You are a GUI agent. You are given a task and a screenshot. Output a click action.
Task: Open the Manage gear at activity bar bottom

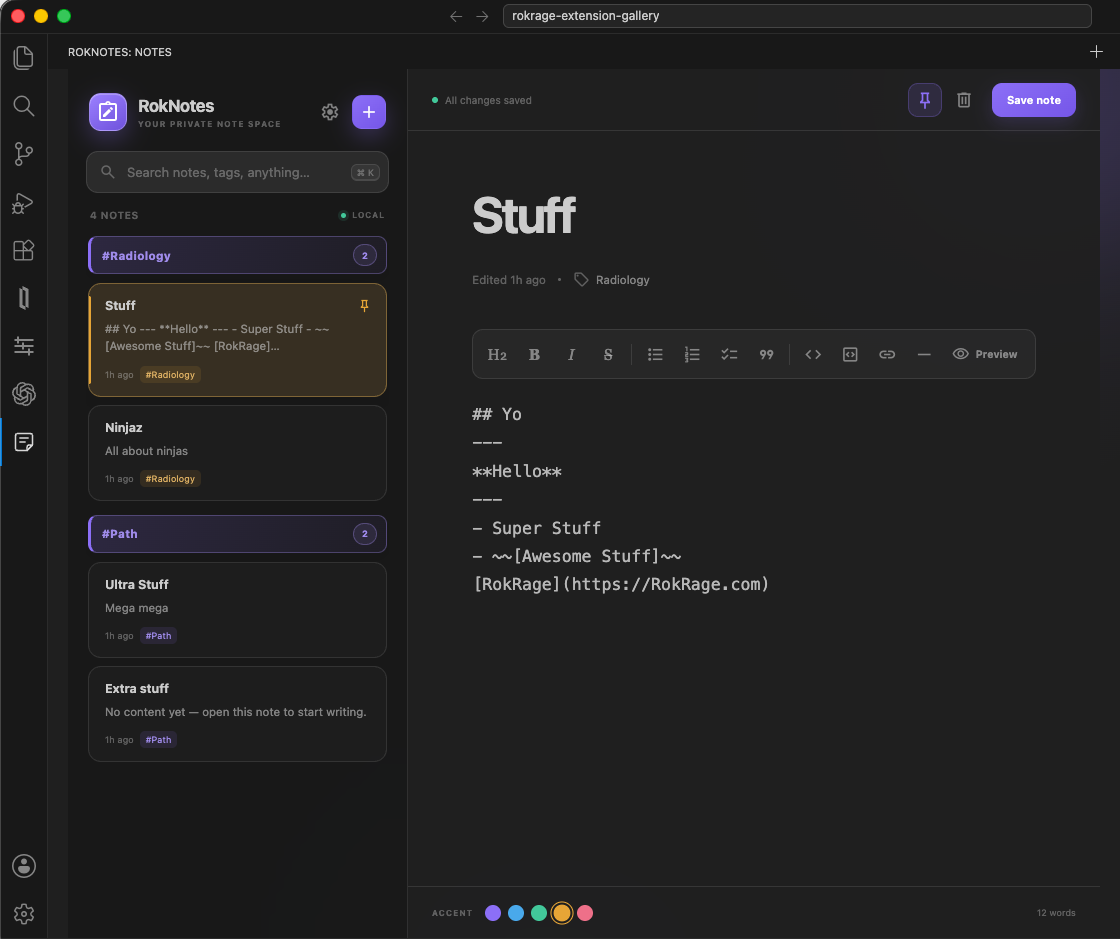coord(24,914)
